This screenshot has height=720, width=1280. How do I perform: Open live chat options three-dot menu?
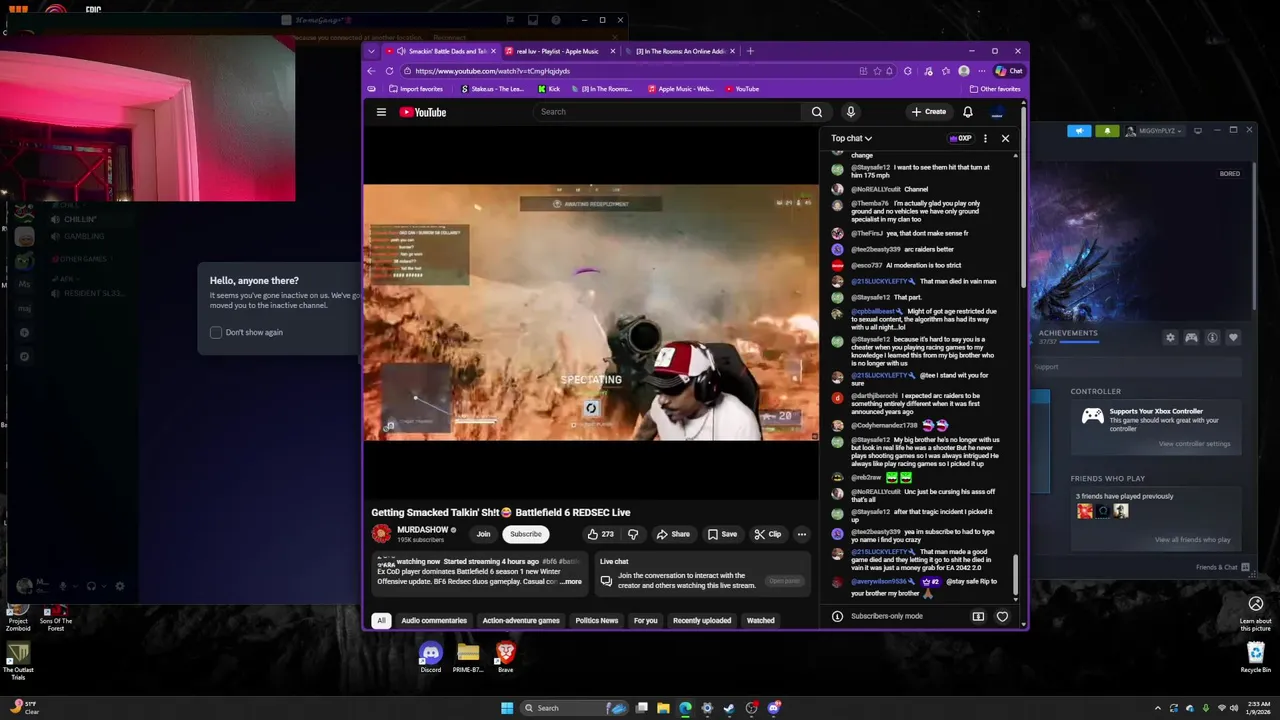985,138
